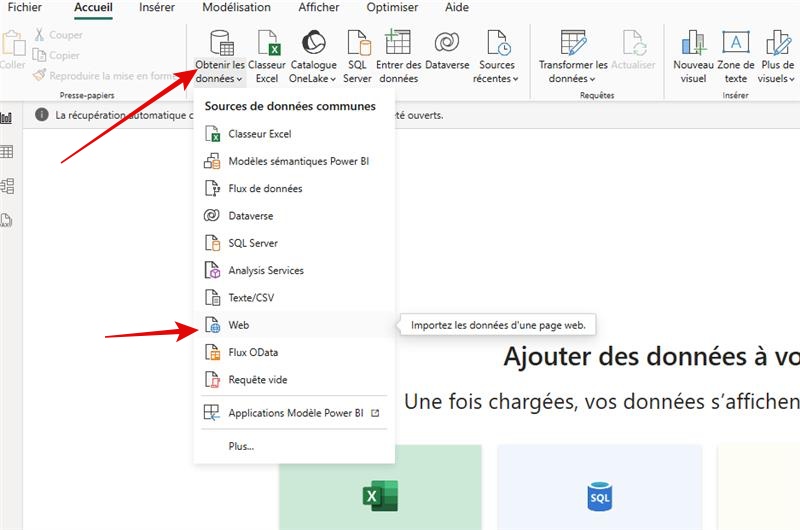Click the Couper scissors button
This screenshot has width=800, height=530.
coord(58,35)
